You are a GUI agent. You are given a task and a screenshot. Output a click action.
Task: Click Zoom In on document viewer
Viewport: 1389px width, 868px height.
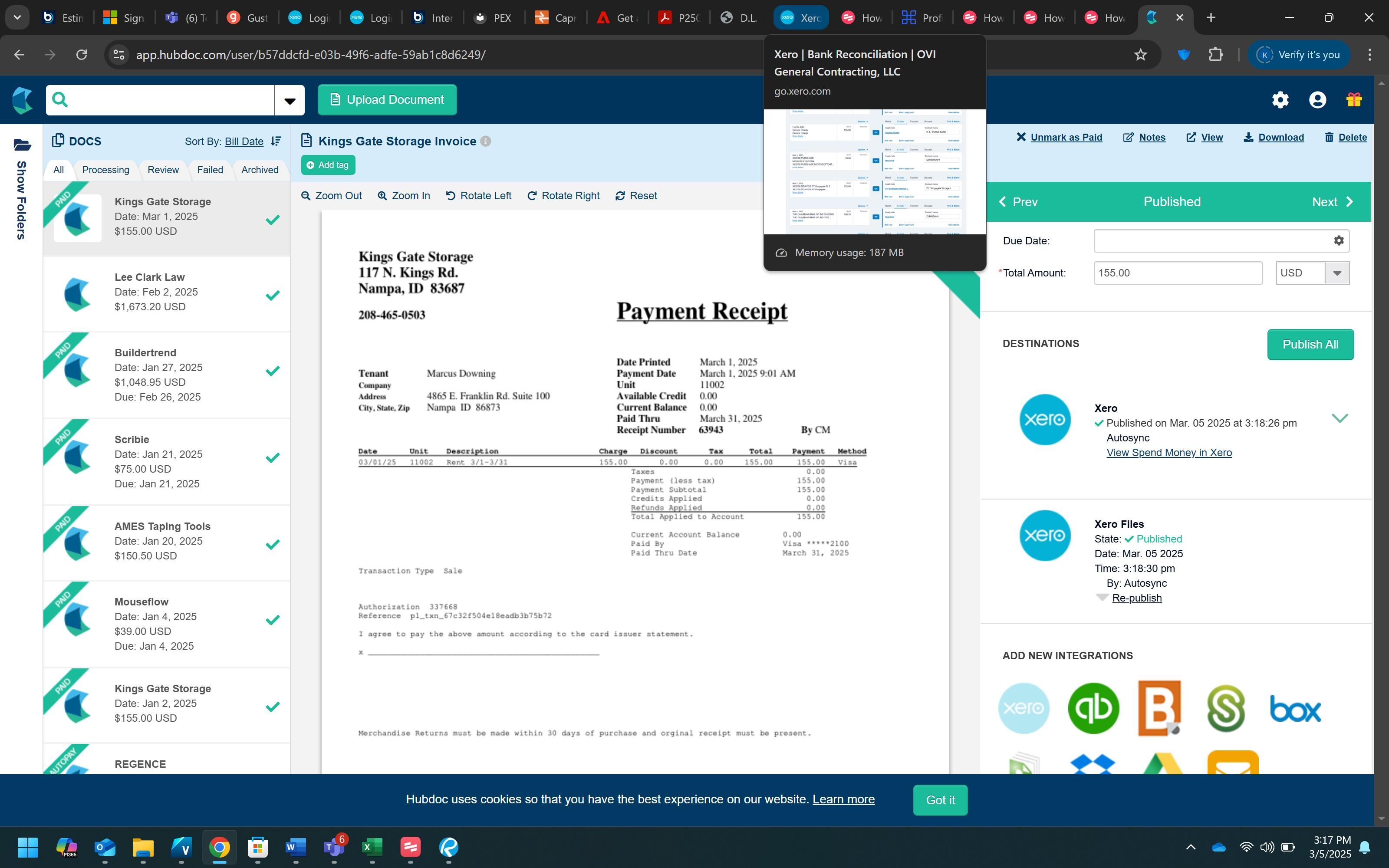[404, 196]
